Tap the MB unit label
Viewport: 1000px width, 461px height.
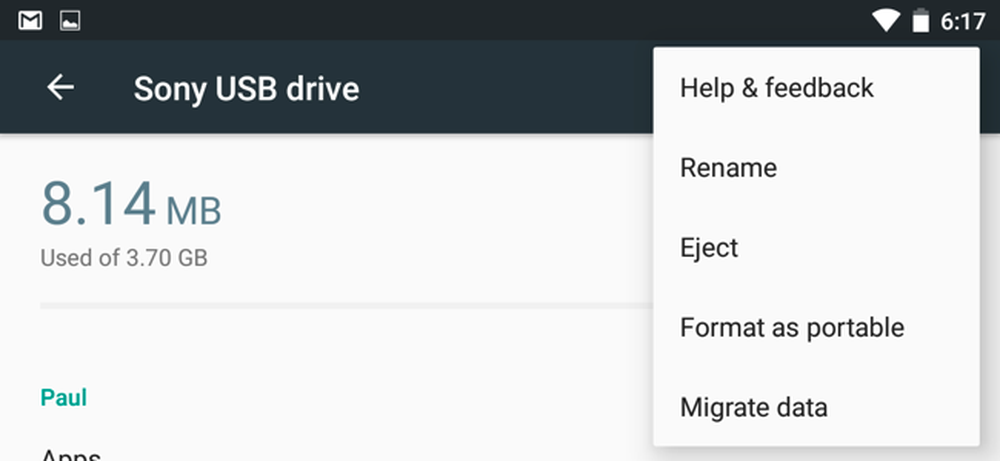(x=194, y=211)
